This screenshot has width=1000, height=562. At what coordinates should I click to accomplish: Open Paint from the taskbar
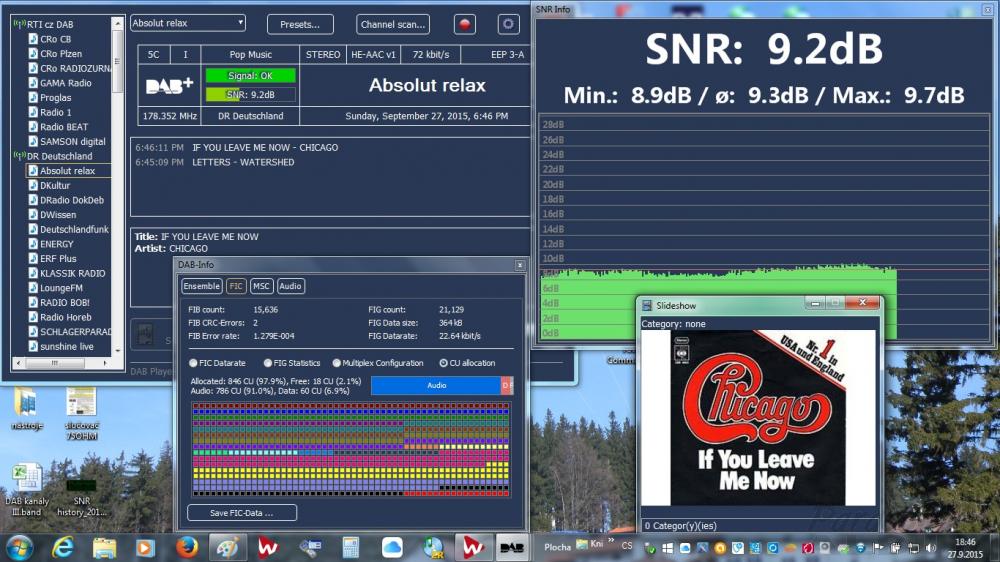point(228,547)
